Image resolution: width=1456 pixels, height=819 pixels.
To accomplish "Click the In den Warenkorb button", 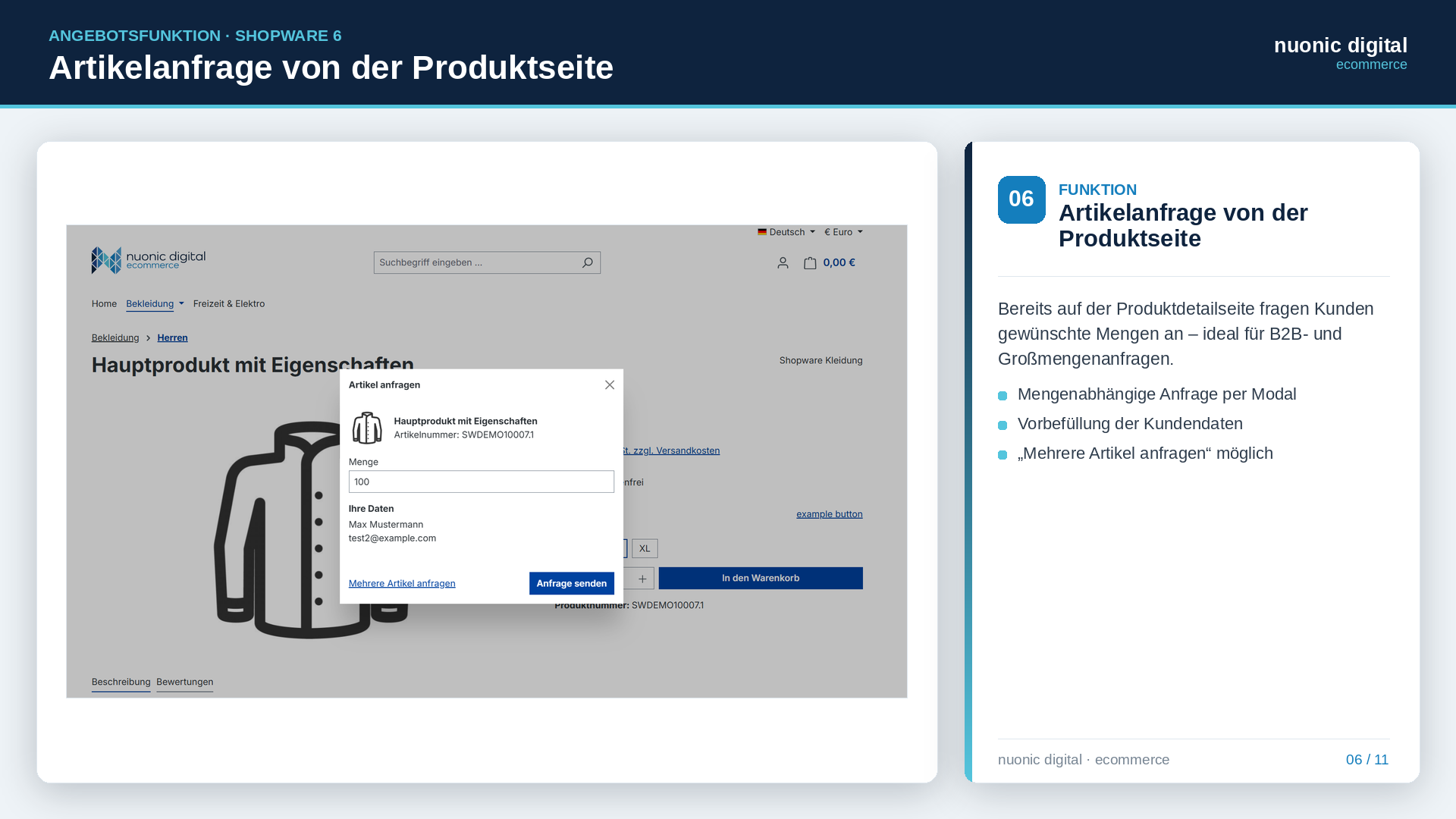I will coord(761,579).
